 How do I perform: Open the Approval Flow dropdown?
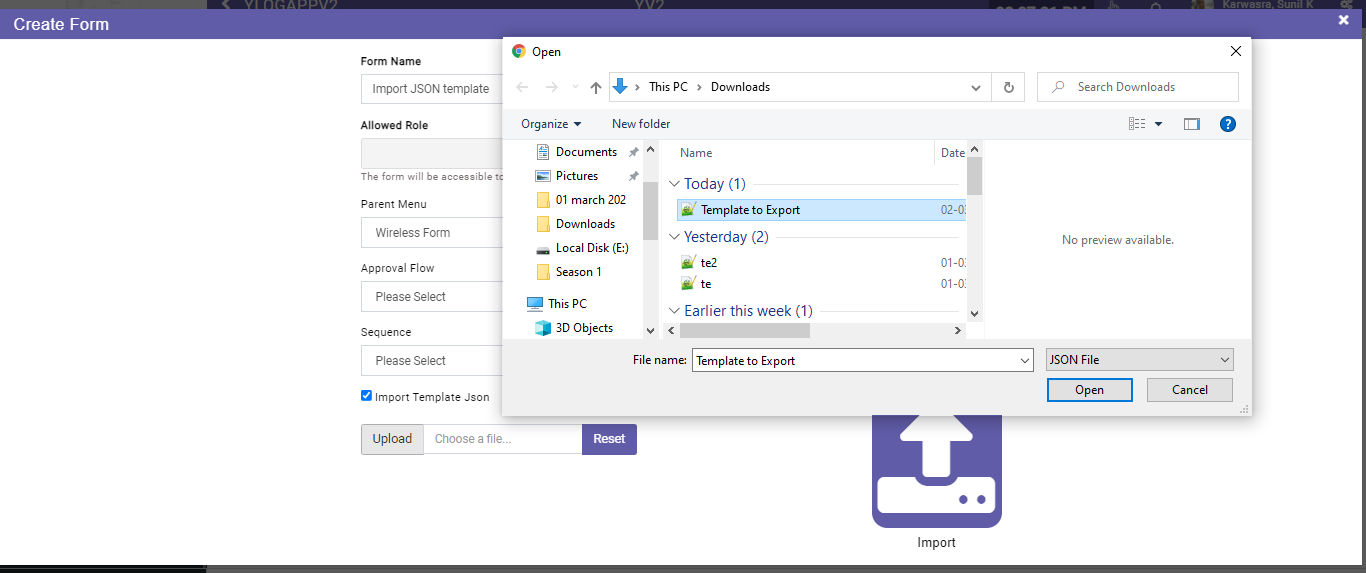pyautogui.click(x=431, y=297)
